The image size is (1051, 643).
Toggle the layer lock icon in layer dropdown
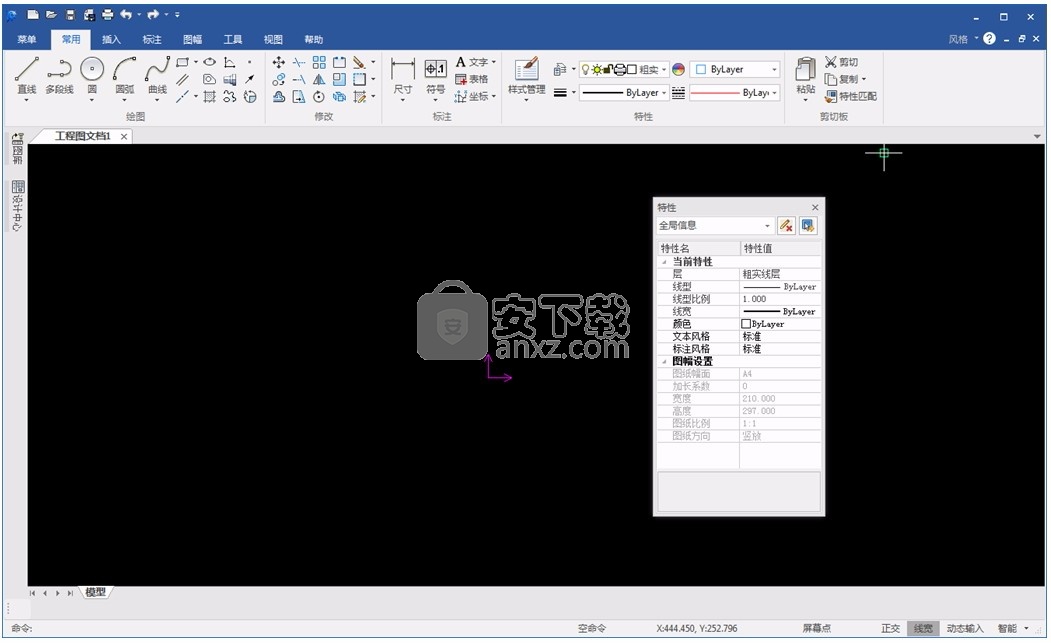point(609,70)
